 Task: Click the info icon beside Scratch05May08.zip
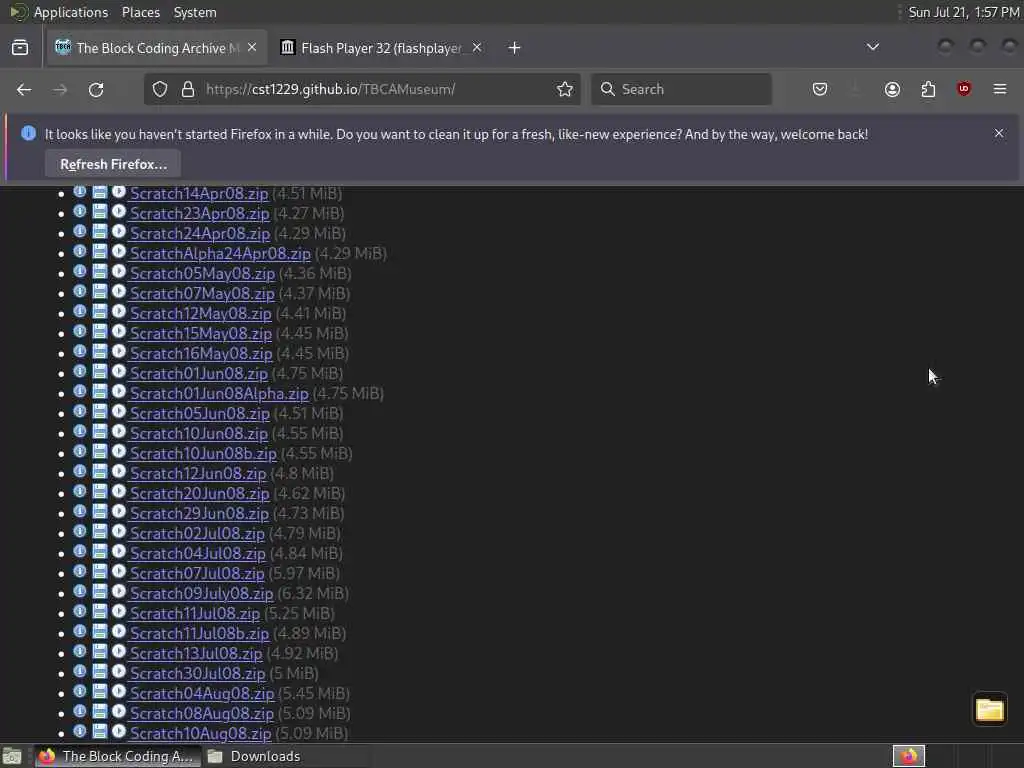(80, 272)
